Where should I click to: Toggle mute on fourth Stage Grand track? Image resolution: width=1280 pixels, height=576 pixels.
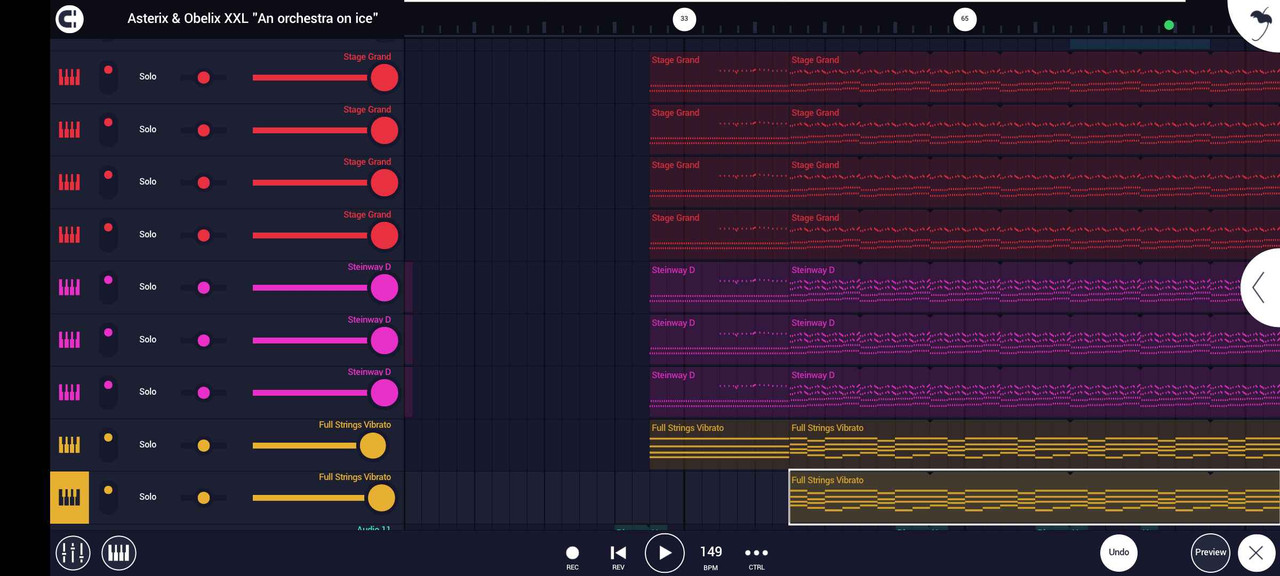[108, 234]
